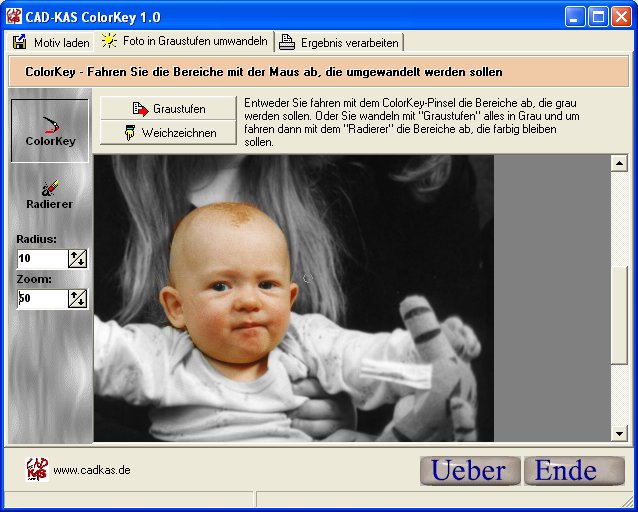The height and width of the screenshot is (512, 638).
Task: Click the Graustufen button
Action: [168, 108]
